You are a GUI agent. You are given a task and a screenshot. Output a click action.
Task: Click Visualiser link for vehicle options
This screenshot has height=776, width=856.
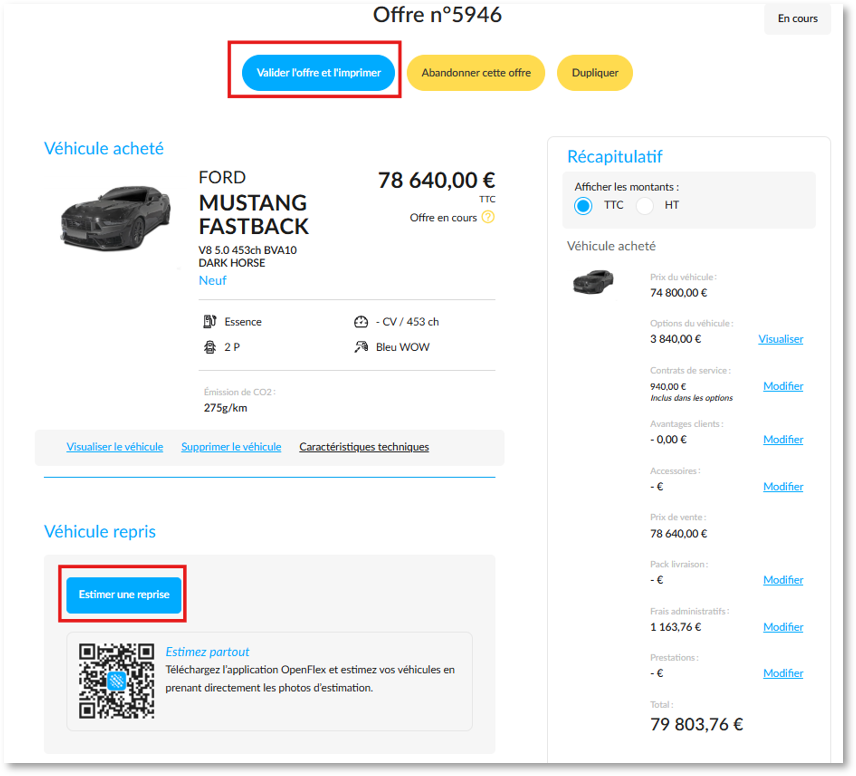(781, 339)
